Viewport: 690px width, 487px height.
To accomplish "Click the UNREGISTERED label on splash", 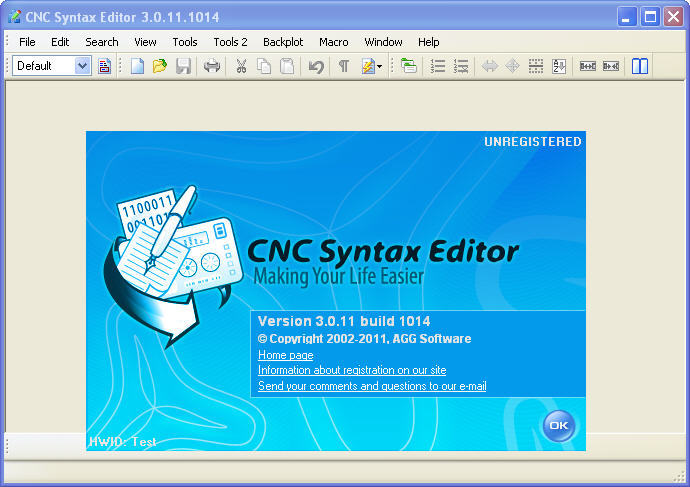I will [x=532, y=142].
